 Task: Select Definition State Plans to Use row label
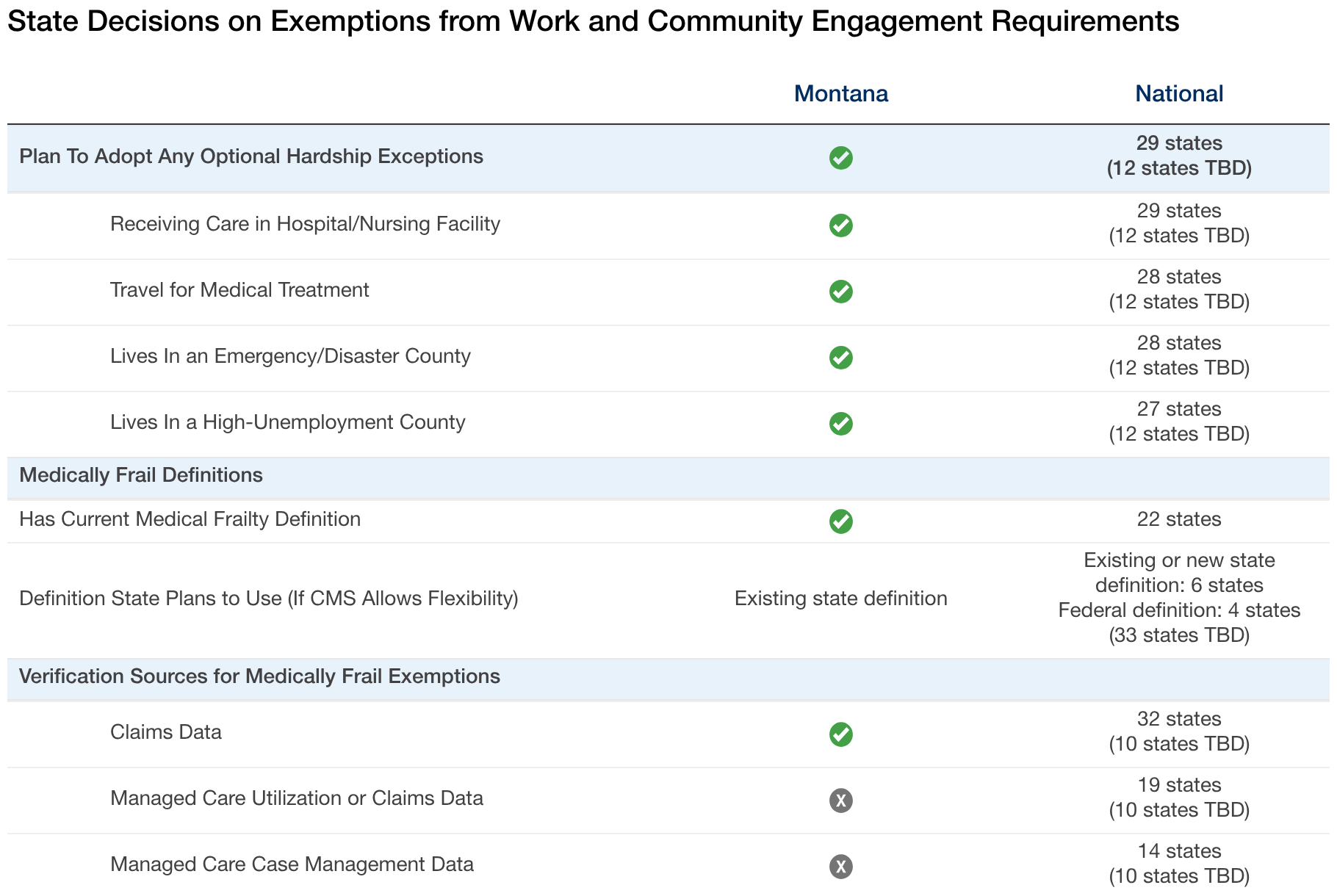(269, 599)
